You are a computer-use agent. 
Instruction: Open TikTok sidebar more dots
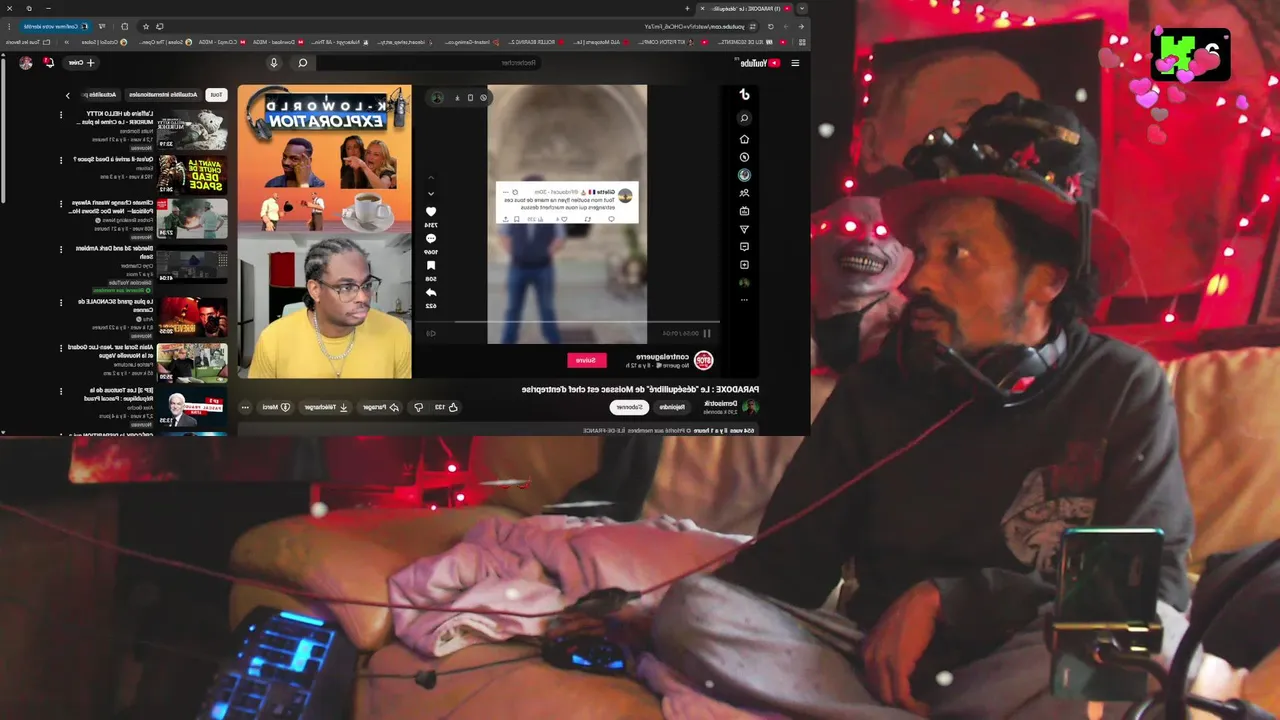(744, 300)
